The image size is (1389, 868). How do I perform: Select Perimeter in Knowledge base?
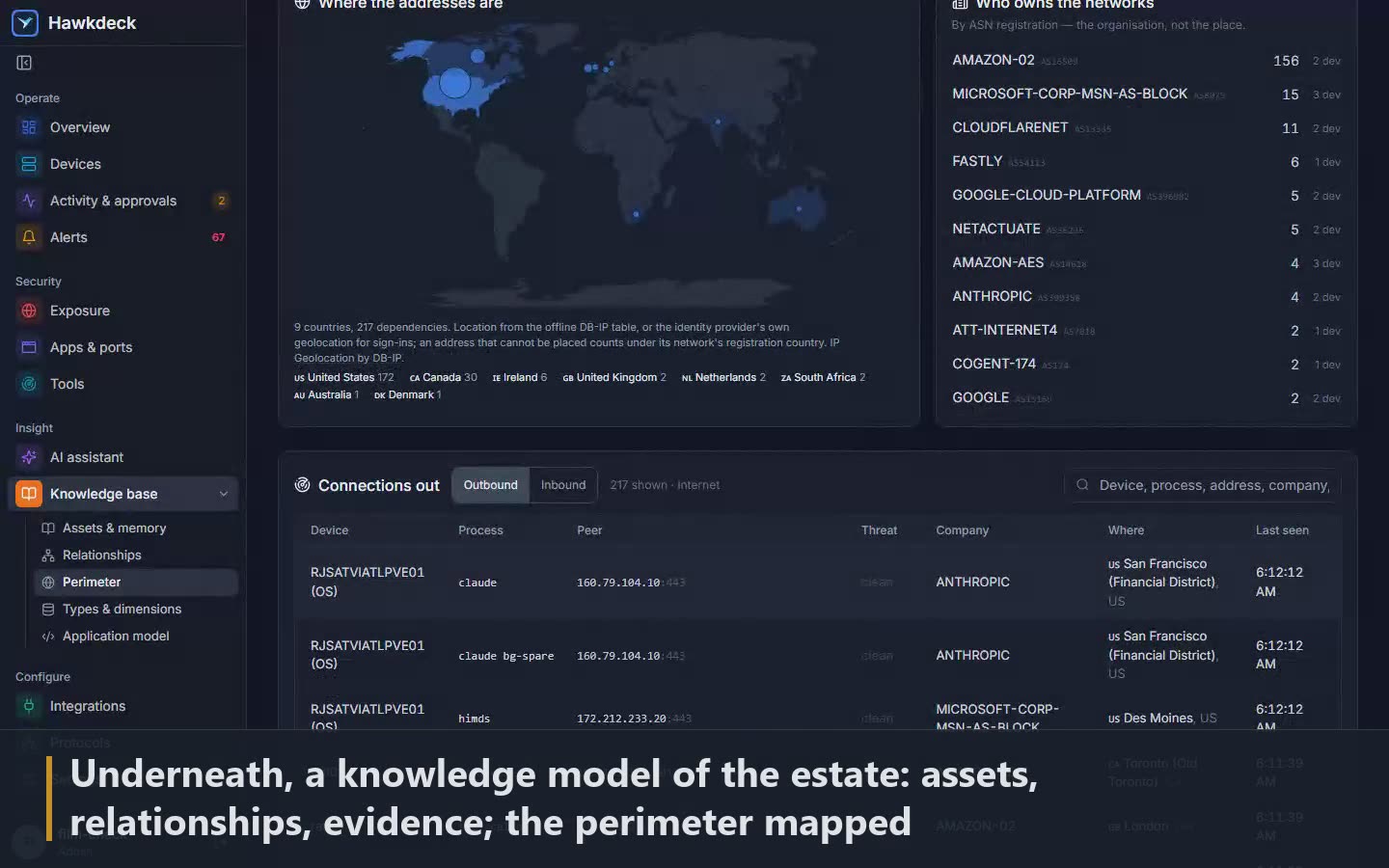coord(136,583)
